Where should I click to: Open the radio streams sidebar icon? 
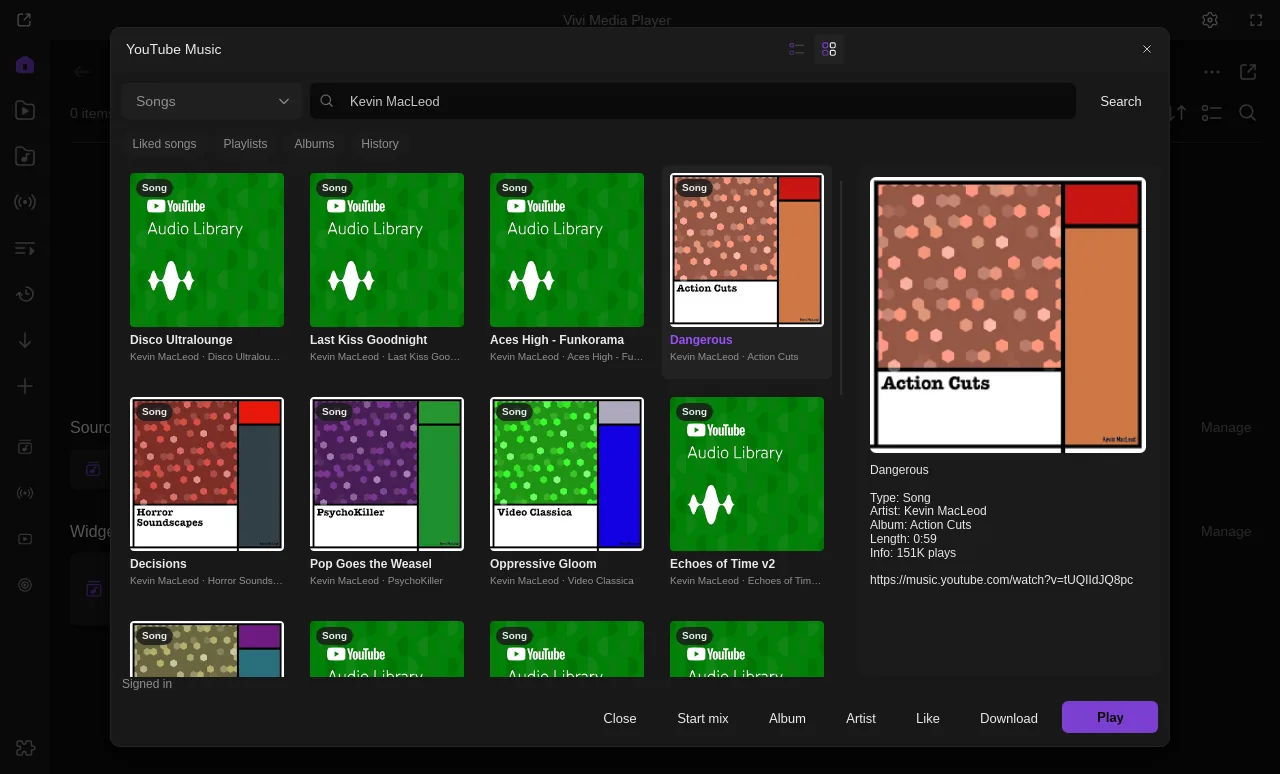click(x=25, y=202)
